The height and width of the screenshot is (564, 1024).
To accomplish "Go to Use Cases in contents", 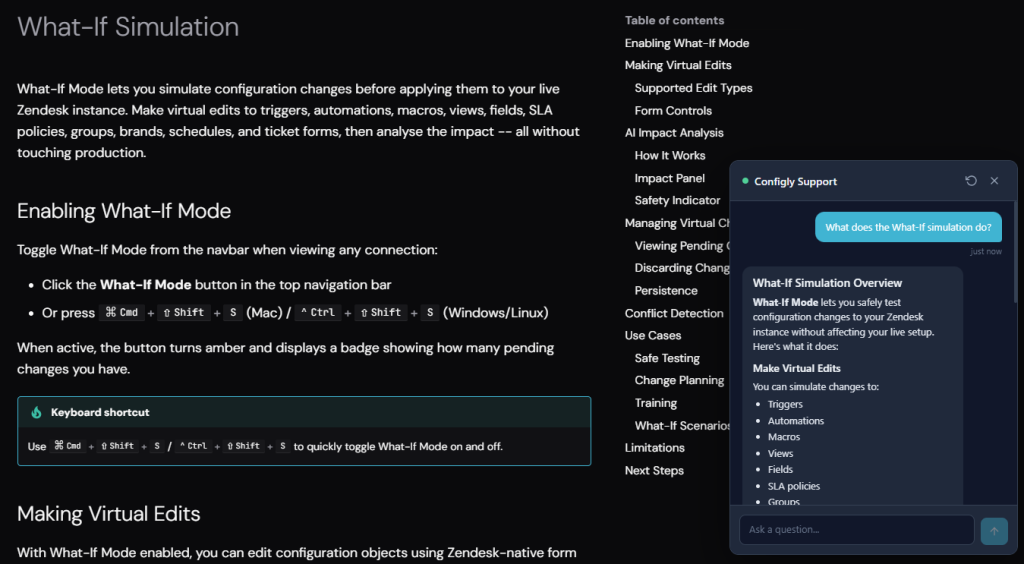I will coord(653,336).
